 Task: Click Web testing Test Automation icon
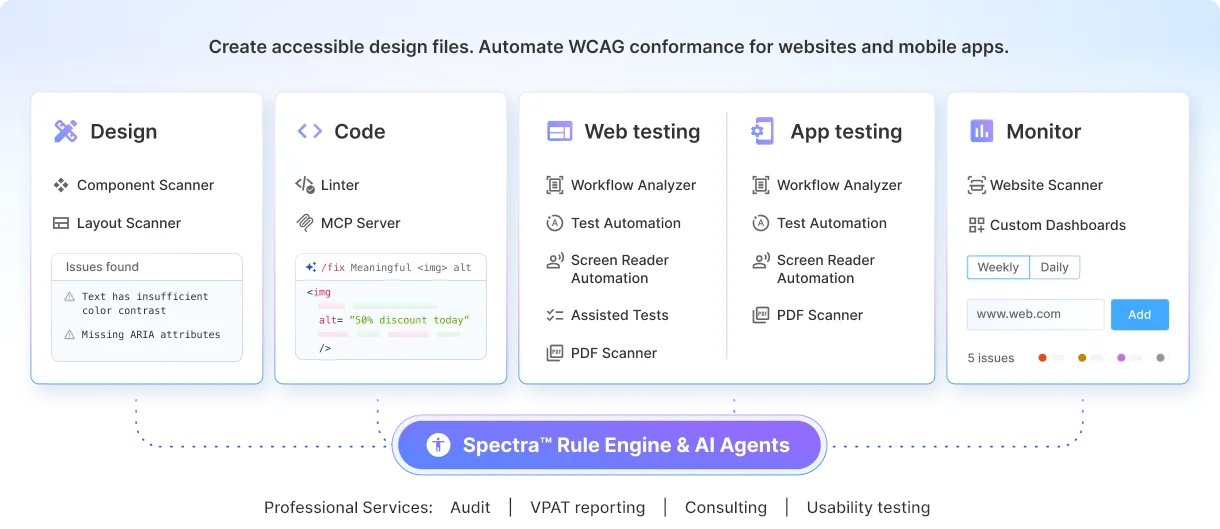(555, 223)
